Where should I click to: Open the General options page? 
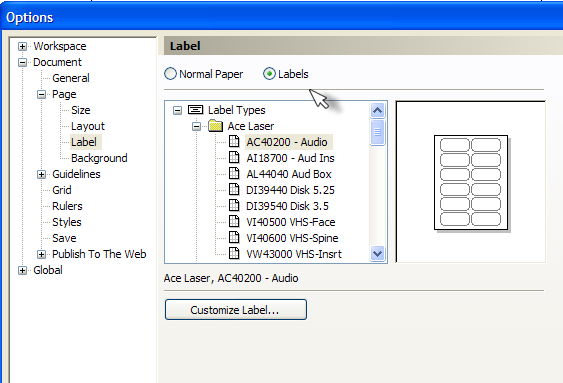click(71, 78)
